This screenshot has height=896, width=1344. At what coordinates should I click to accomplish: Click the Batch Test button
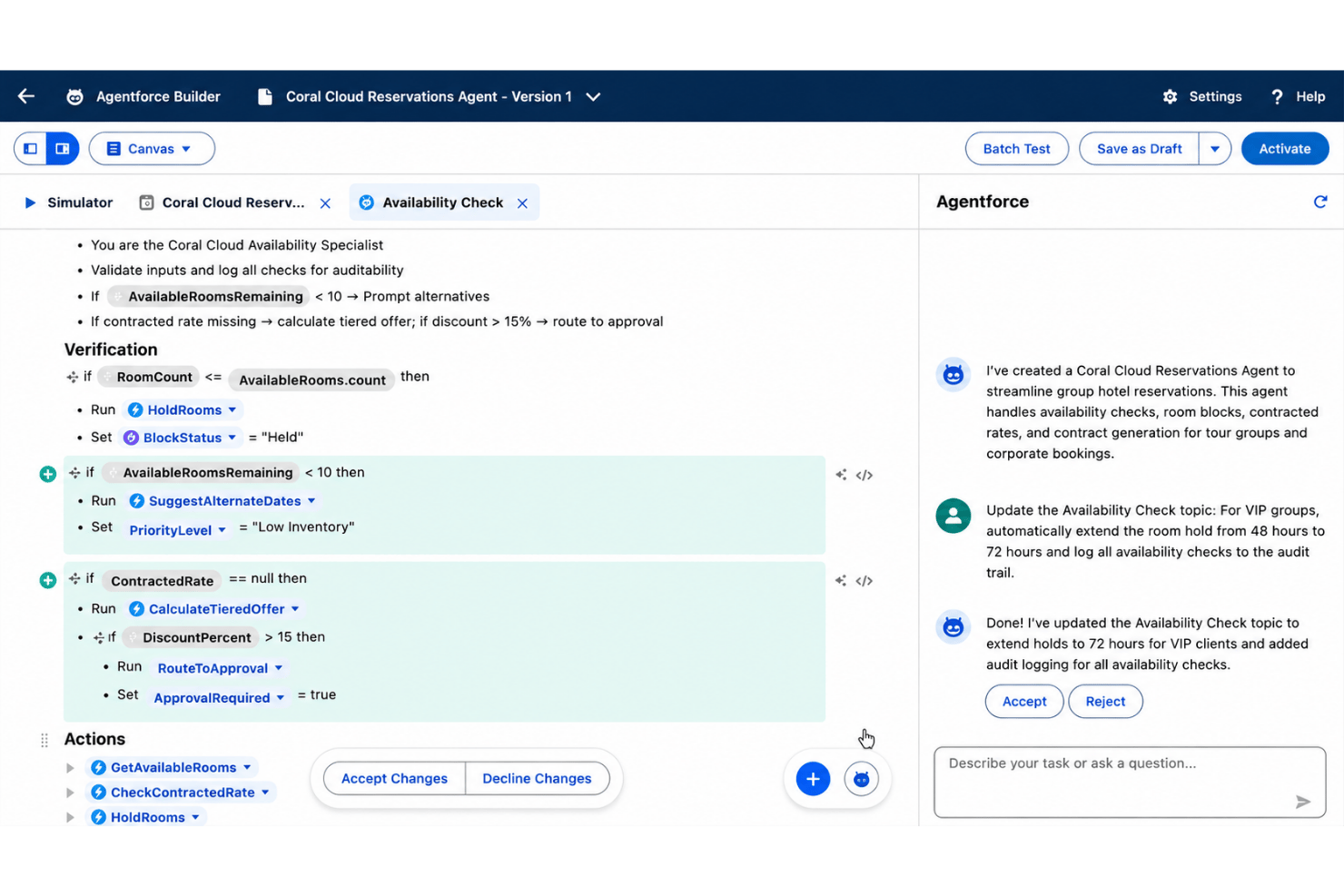(1016, 148)
